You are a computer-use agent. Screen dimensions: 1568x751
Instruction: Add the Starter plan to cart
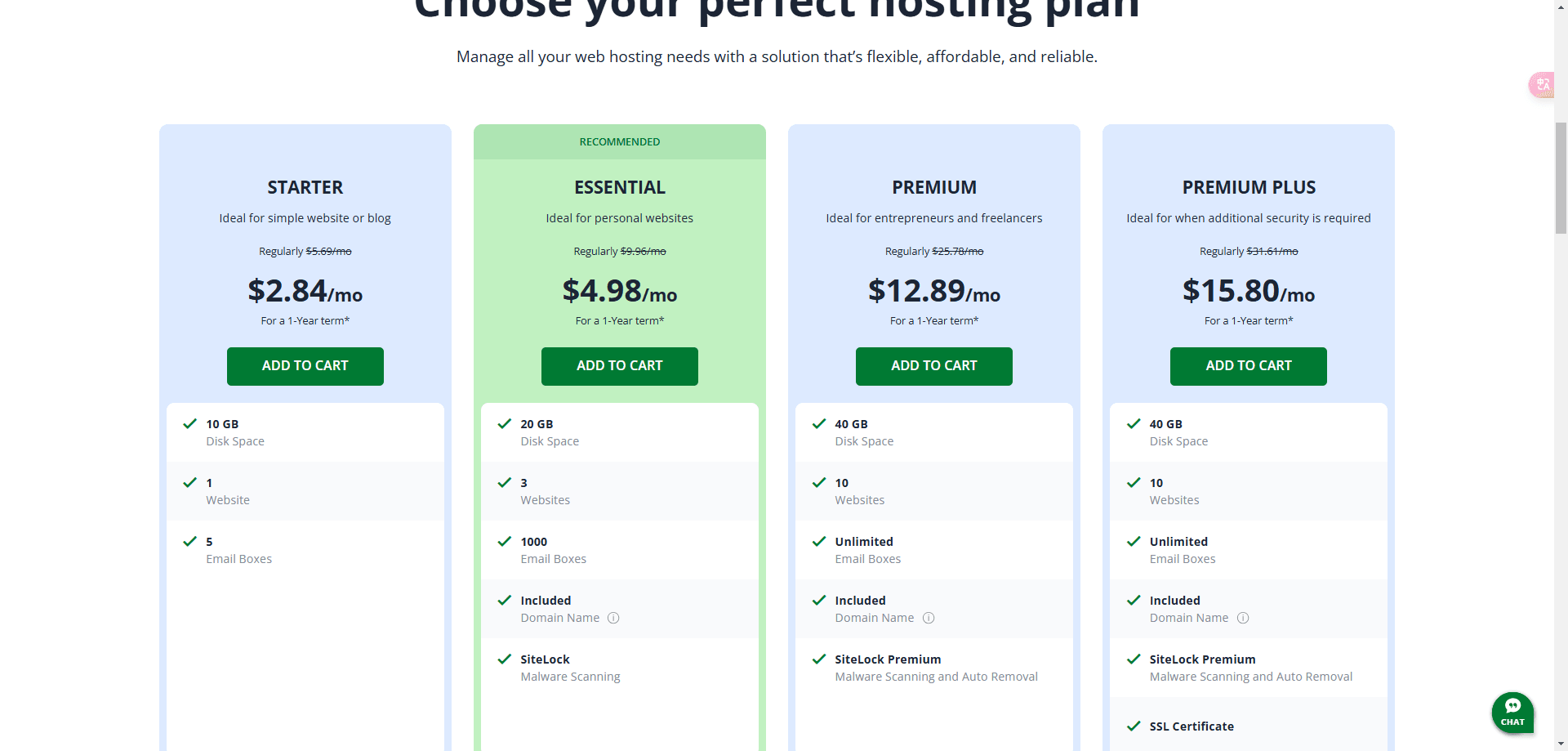(305, 366)
